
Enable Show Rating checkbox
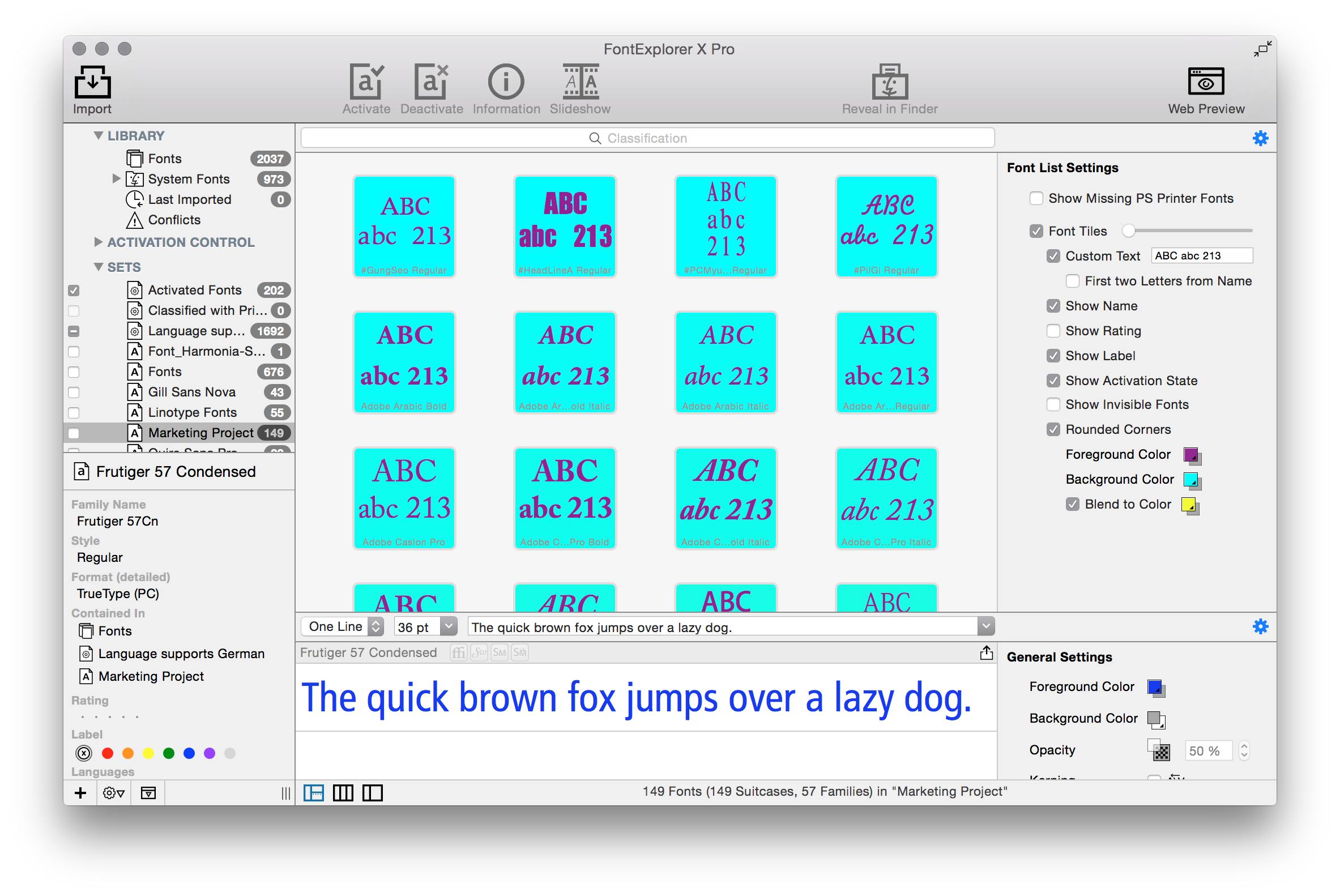pyautogui.click(x=1053, y=331)
